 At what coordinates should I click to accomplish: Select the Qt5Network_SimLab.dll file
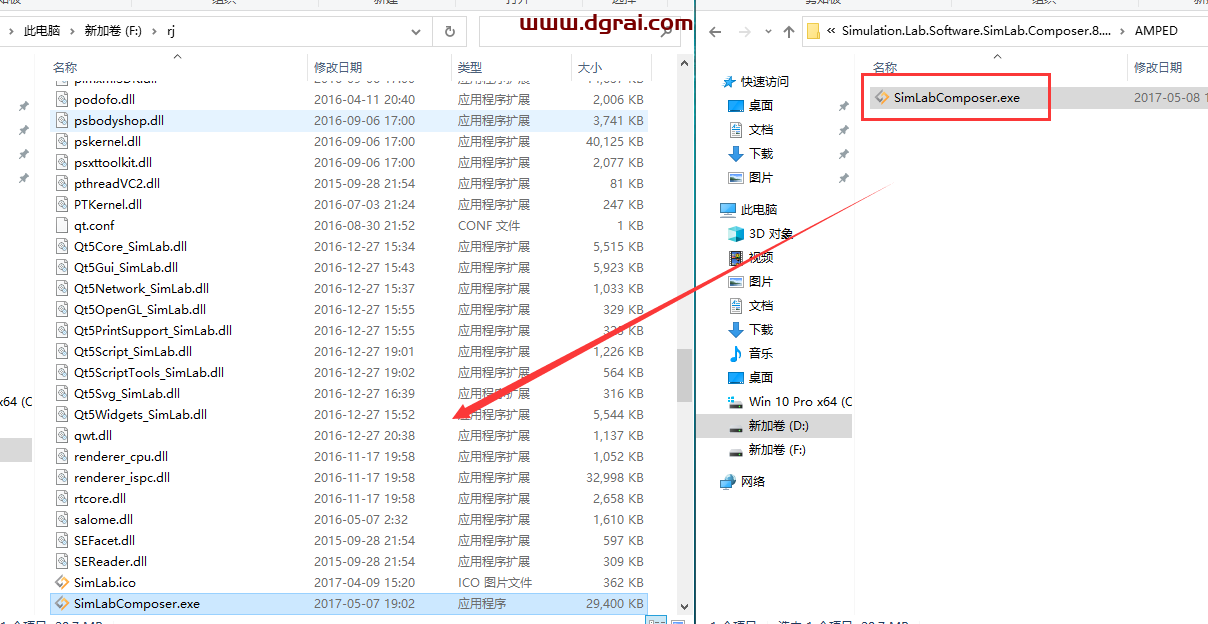[x=349, y=288]
